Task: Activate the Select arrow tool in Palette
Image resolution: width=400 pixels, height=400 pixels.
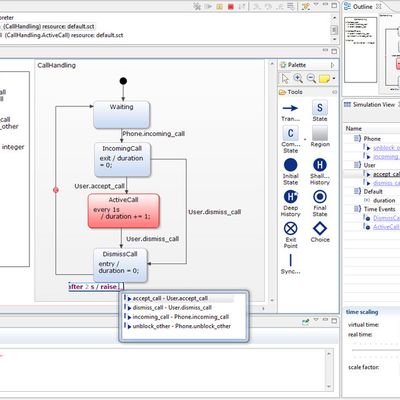Action: pyautogui.click(x=285, y=79)
